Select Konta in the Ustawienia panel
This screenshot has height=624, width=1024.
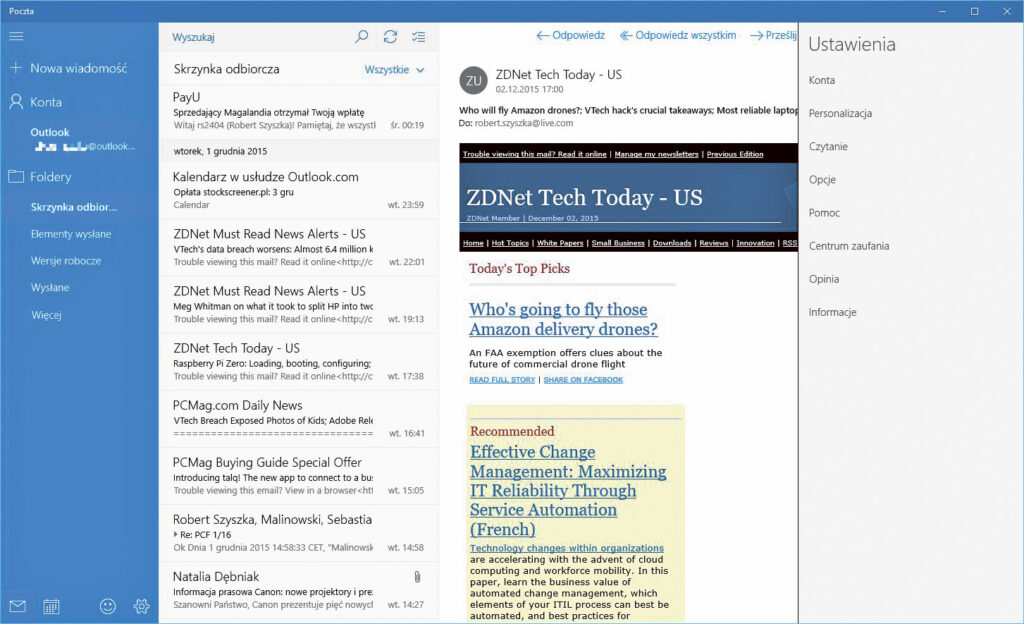click(x=822, y=81)
